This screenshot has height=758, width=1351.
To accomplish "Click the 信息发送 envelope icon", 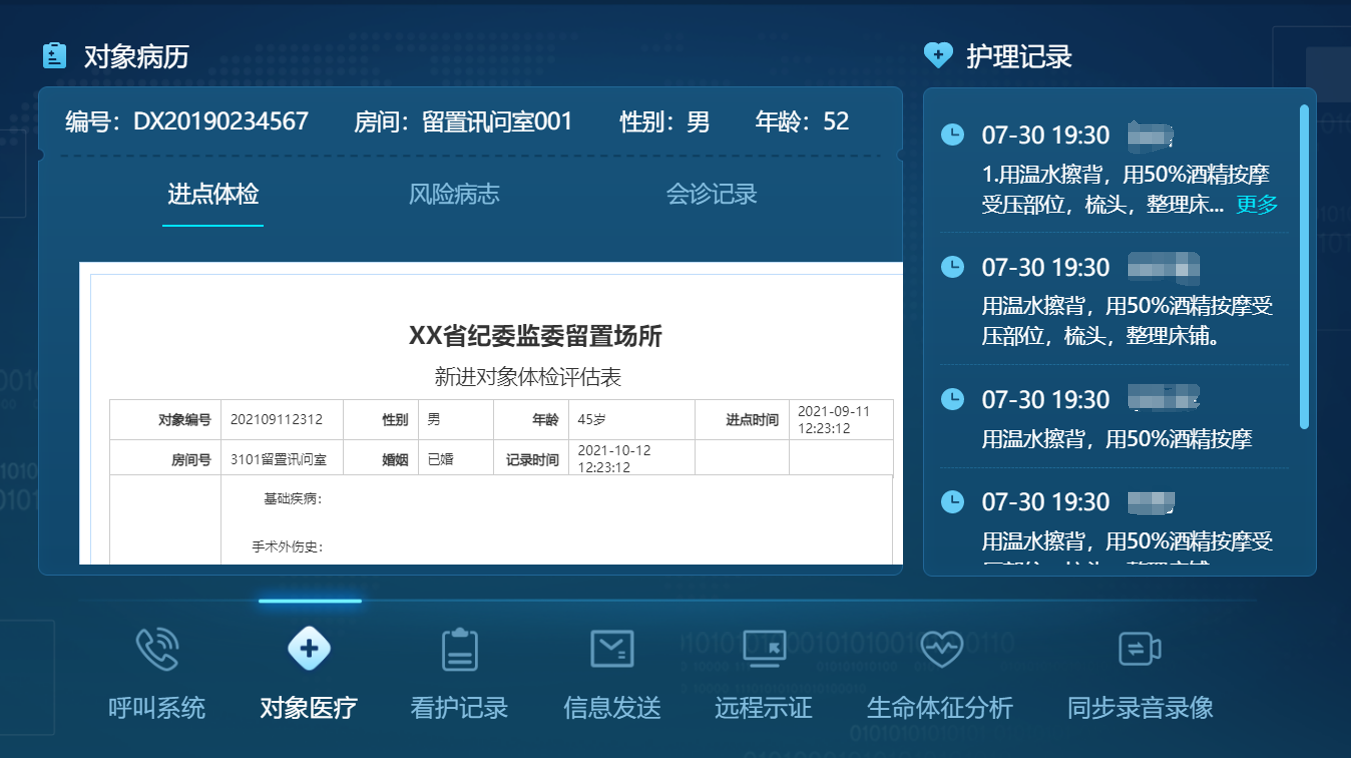I will coord(611,648).
